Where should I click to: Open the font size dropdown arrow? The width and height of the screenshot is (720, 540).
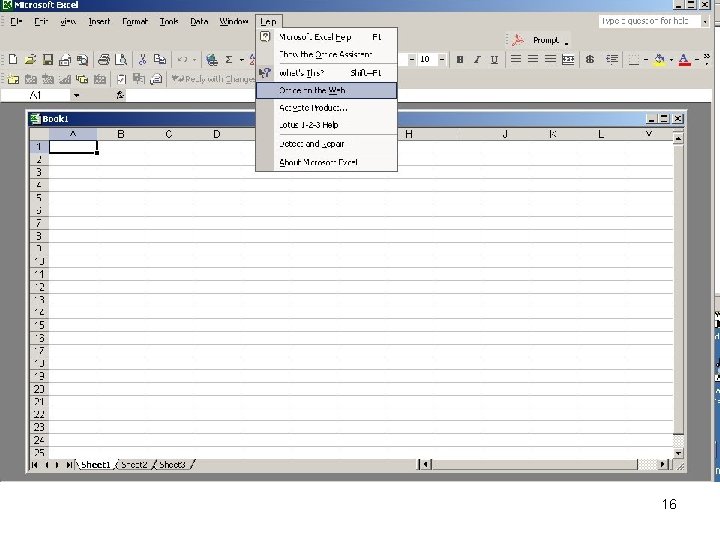[442, 59]
